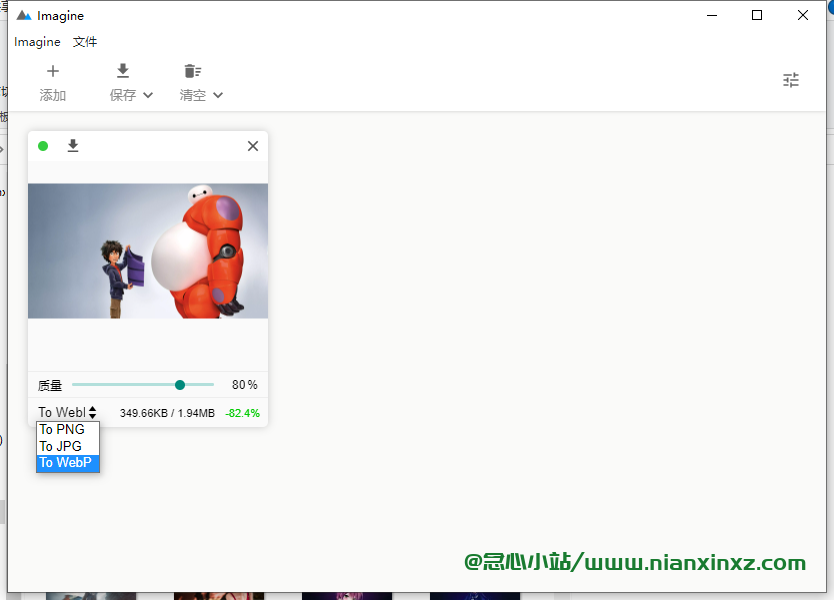
Task: Click the Baymax image preview
Action: tap(148, 251)
